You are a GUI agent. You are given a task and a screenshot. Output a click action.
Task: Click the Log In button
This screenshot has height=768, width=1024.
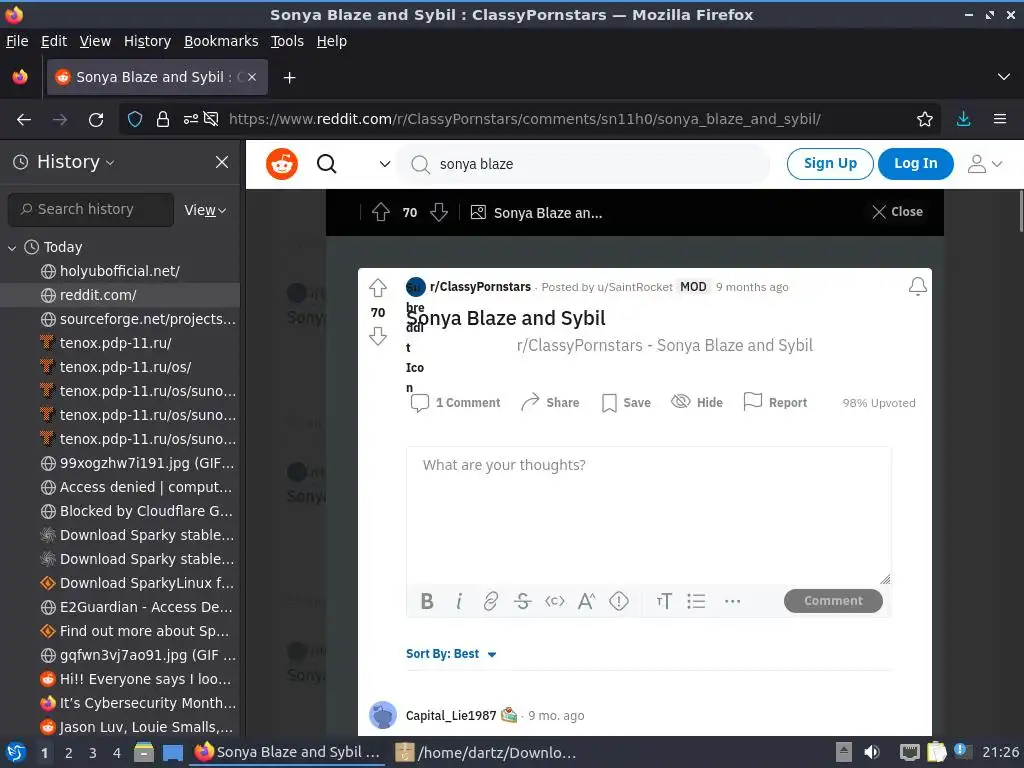[x=915, y=163]
